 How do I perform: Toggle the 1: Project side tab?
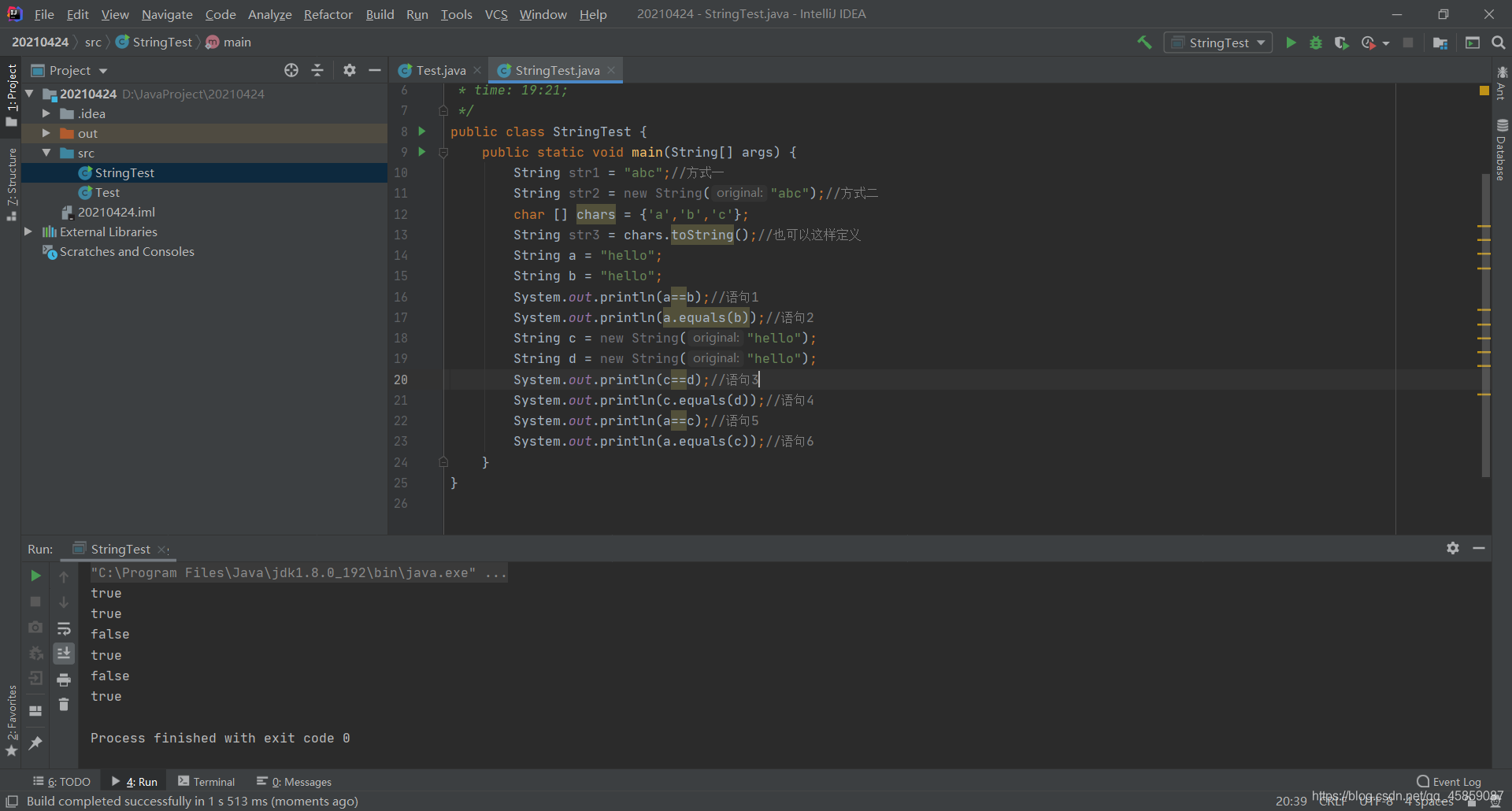point(11,94)
